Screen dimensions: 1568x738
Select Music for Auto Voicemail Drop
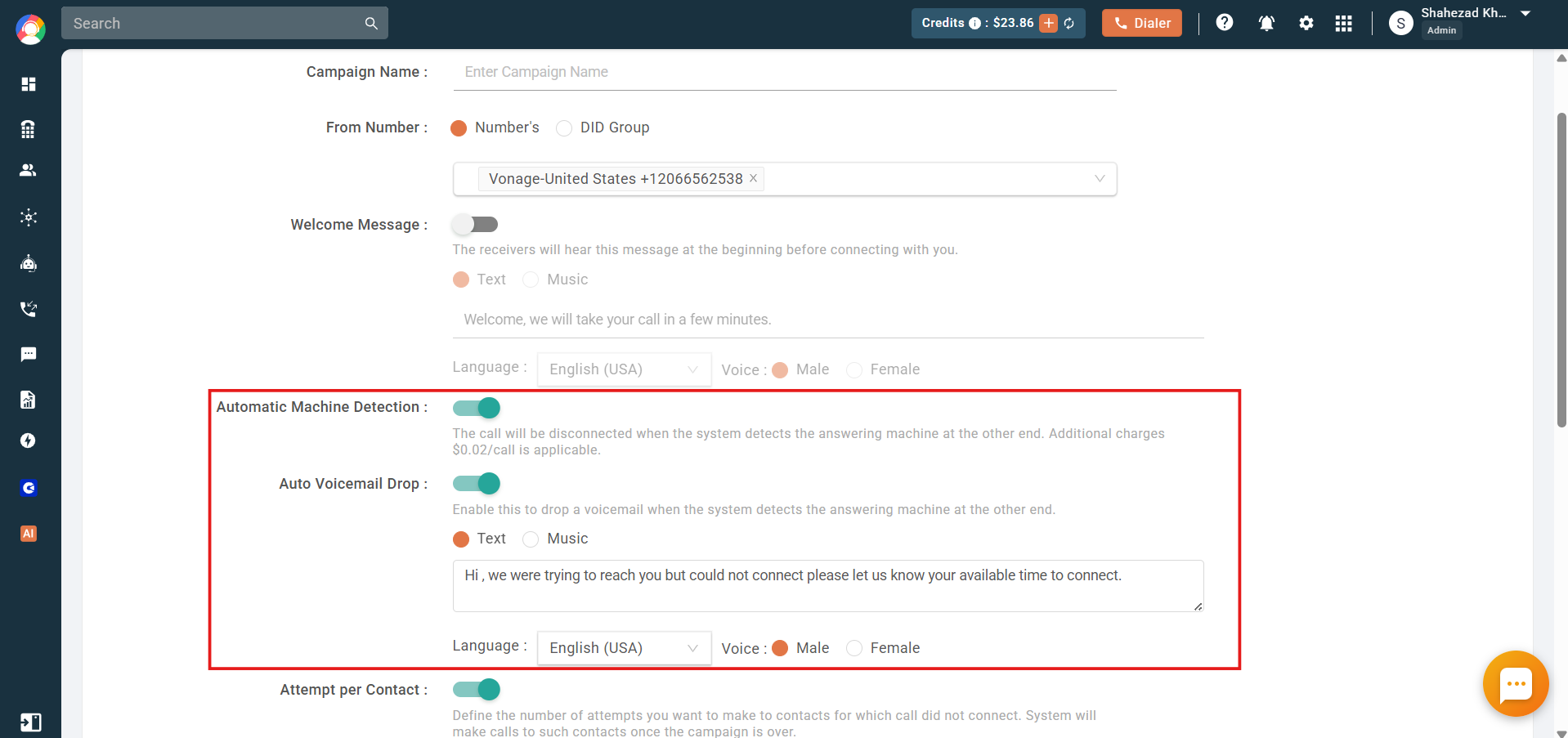(531, 539)
